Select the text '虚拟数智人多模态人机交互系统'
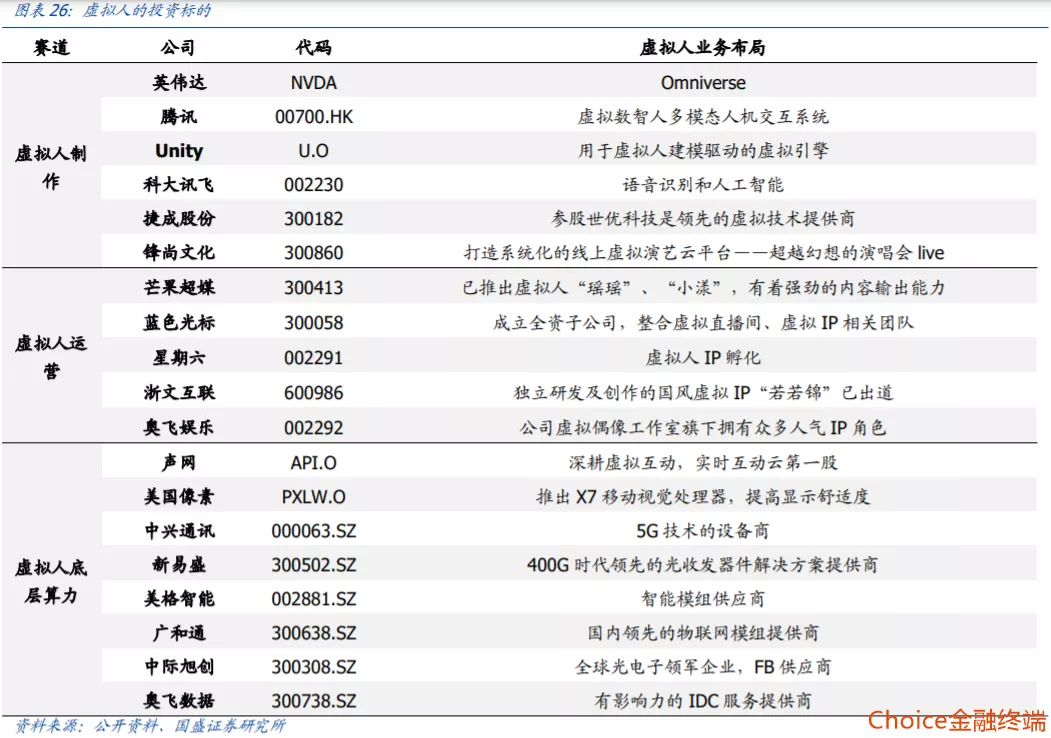 (703, 117)
